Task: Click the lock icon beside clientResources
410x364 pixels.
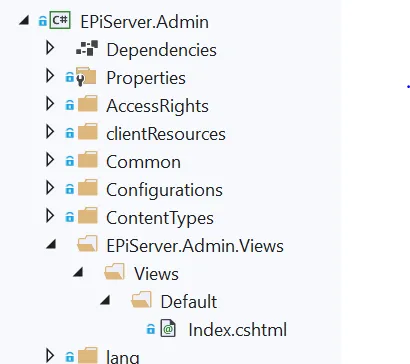Action: [x=69, y=133]
